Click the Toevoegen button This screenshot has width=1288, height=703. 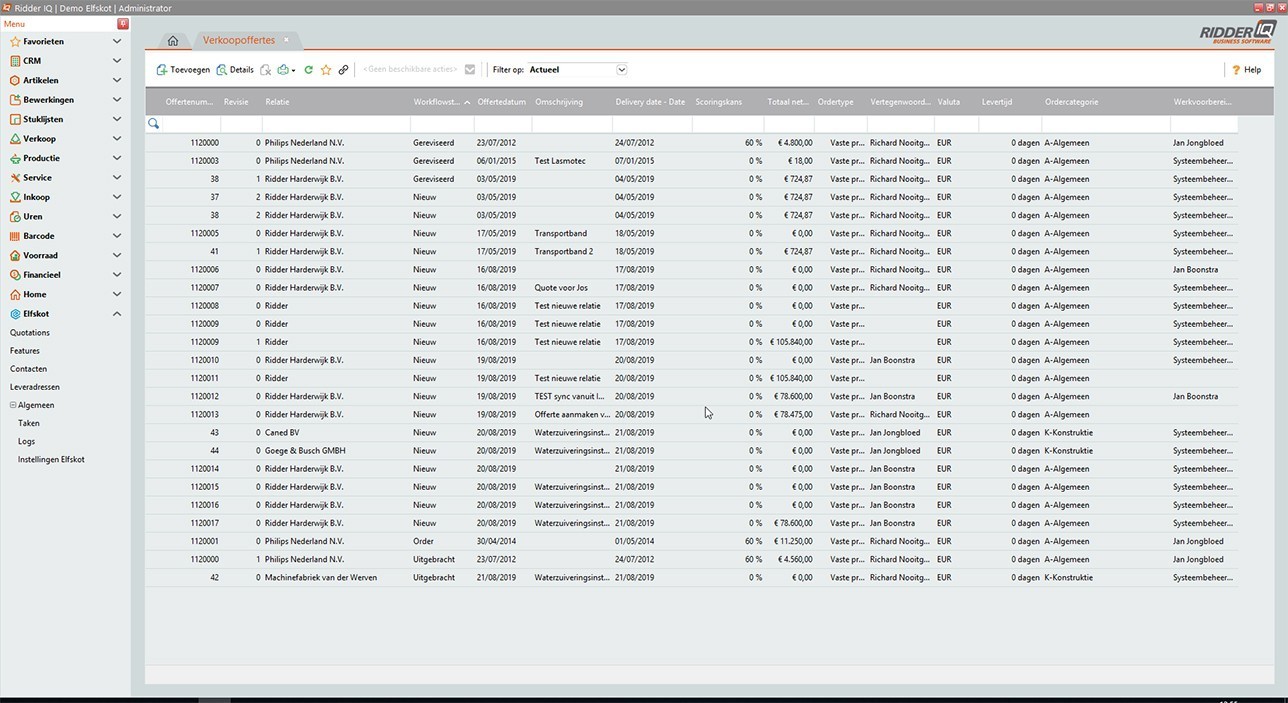click(x=183, y=70)
